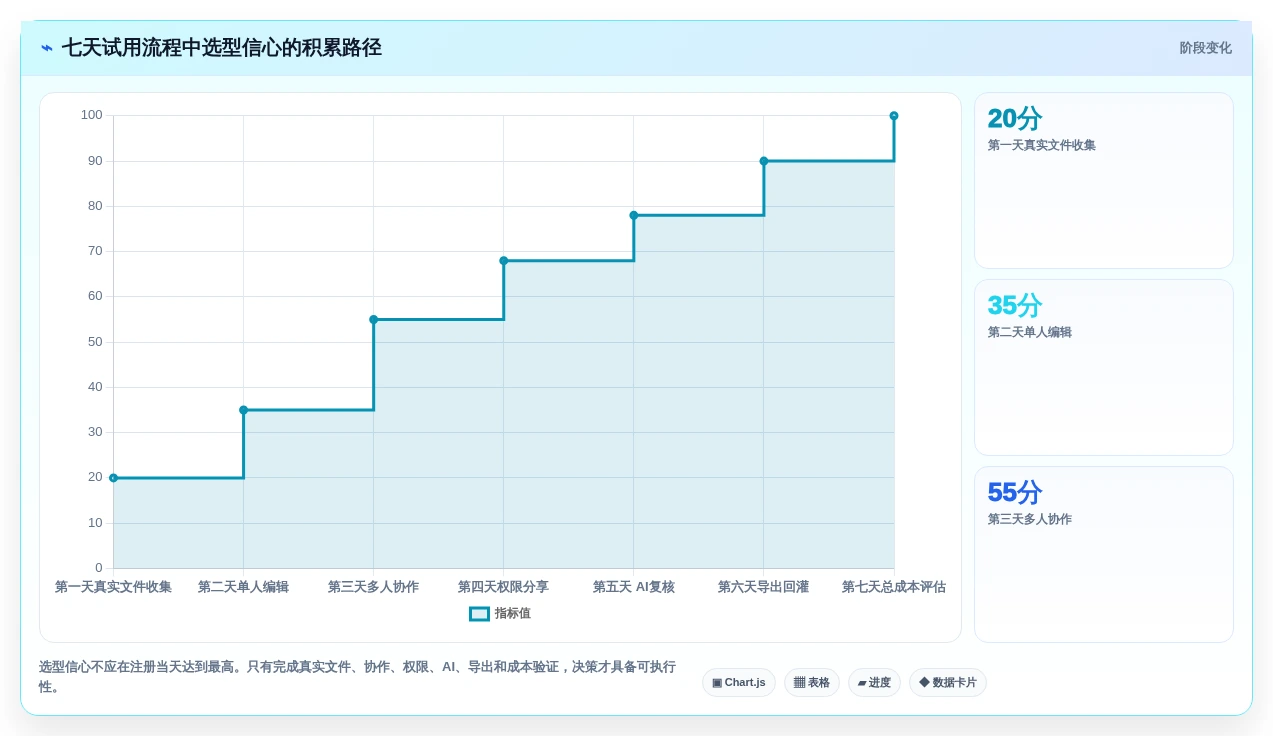Click axis label 第六天导出回灌
Screen dimensions: 1273x736
coord(763,587)
